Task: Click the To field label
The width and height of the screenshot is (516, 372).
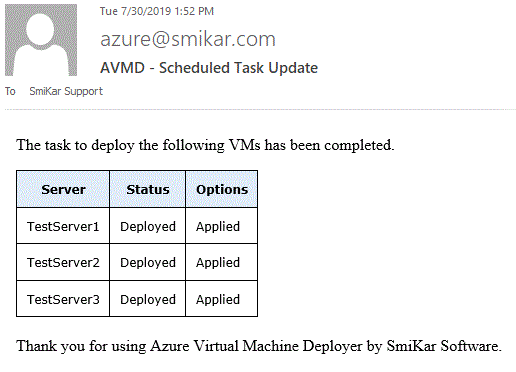Action: [10, 91]
